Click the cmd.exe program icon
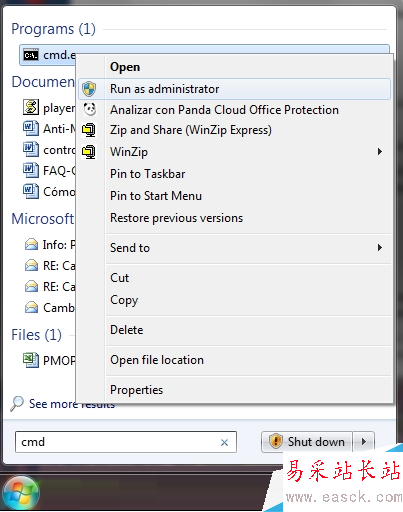Screen dimensions: 403x512 pyautogui.click(x=31, y=55)
